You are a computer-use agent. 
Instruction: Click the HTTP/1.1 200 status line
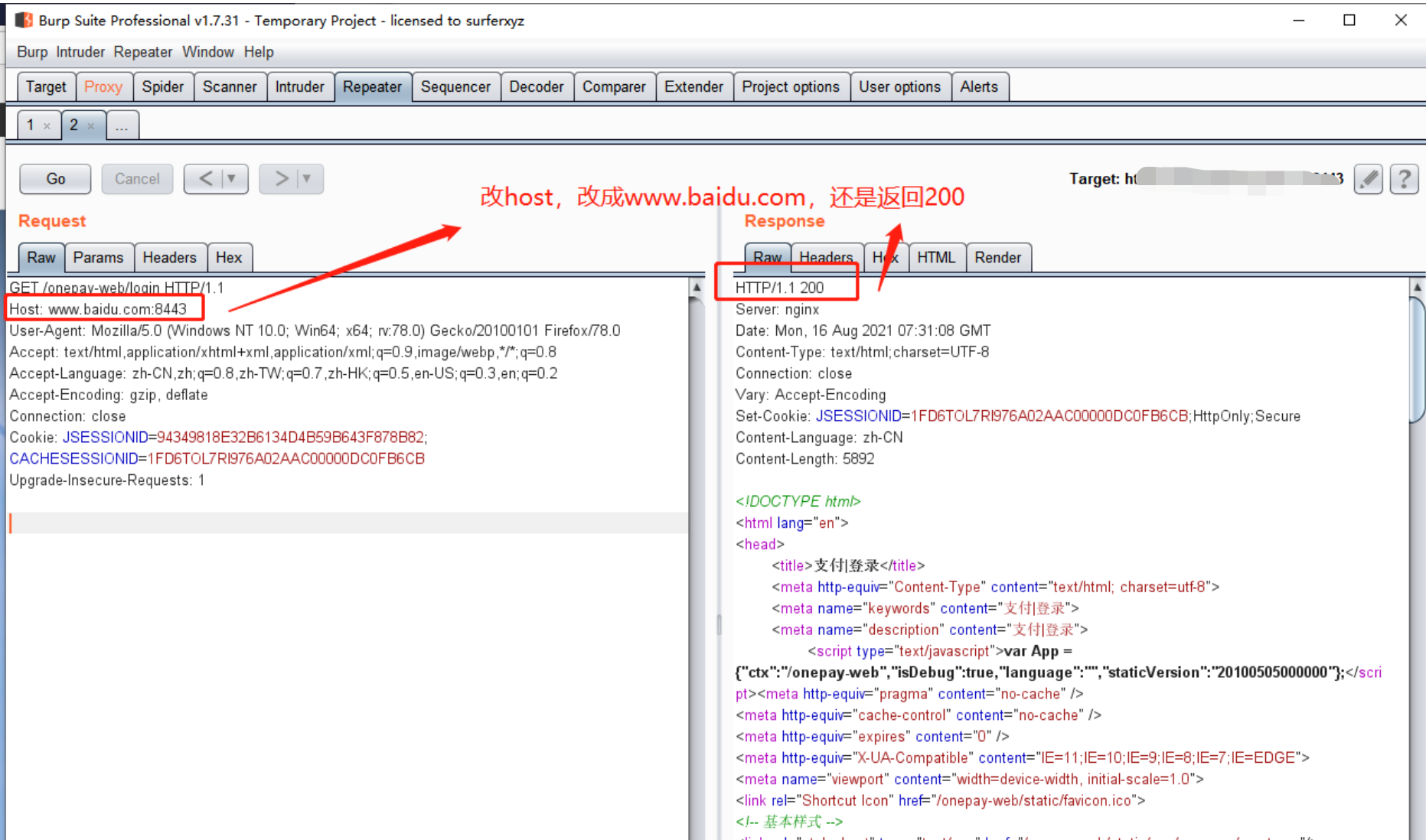point(779,288)
